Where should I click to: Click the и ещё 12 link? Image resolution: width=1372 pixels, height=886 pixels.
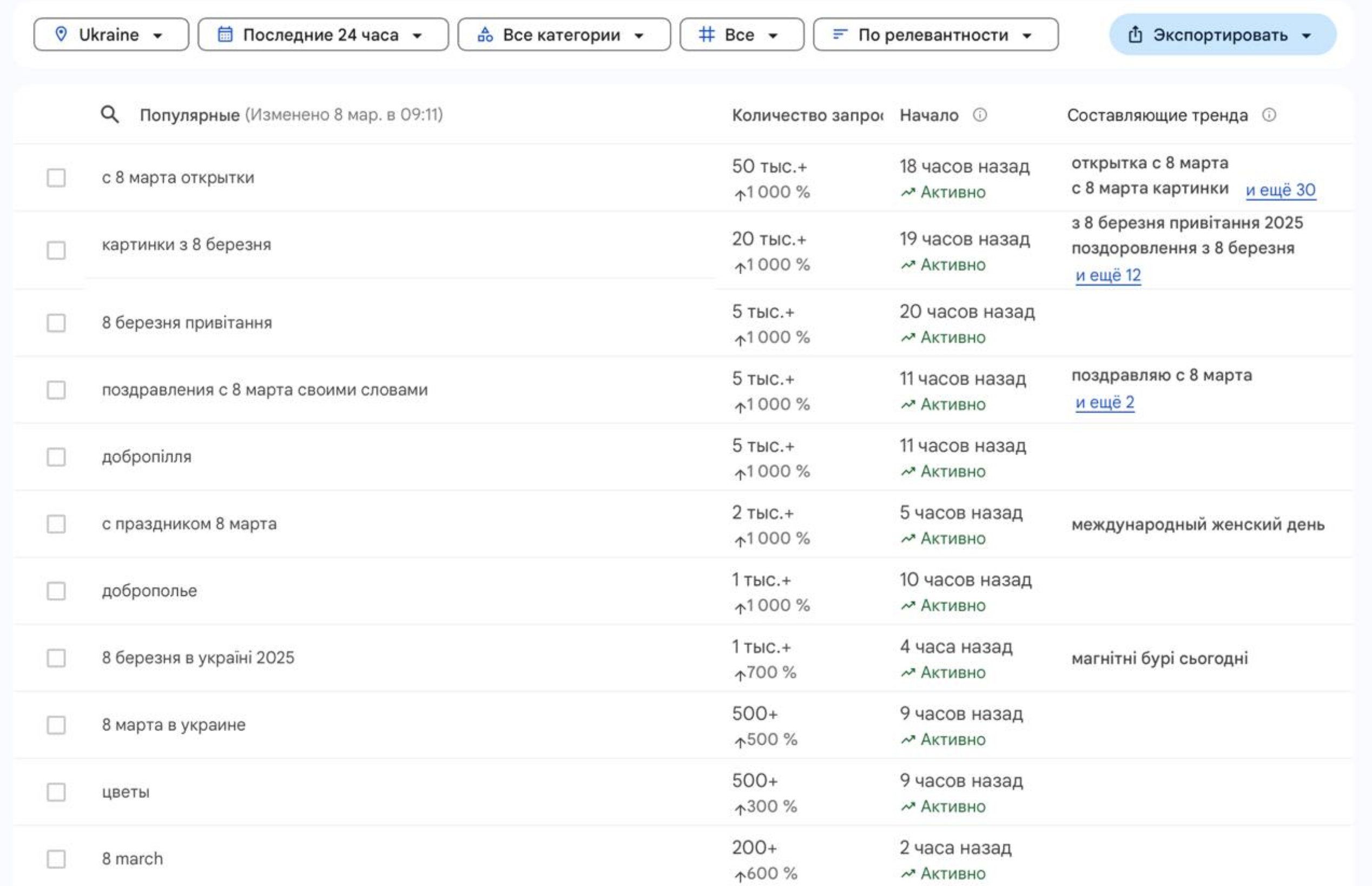(1108, 275)
